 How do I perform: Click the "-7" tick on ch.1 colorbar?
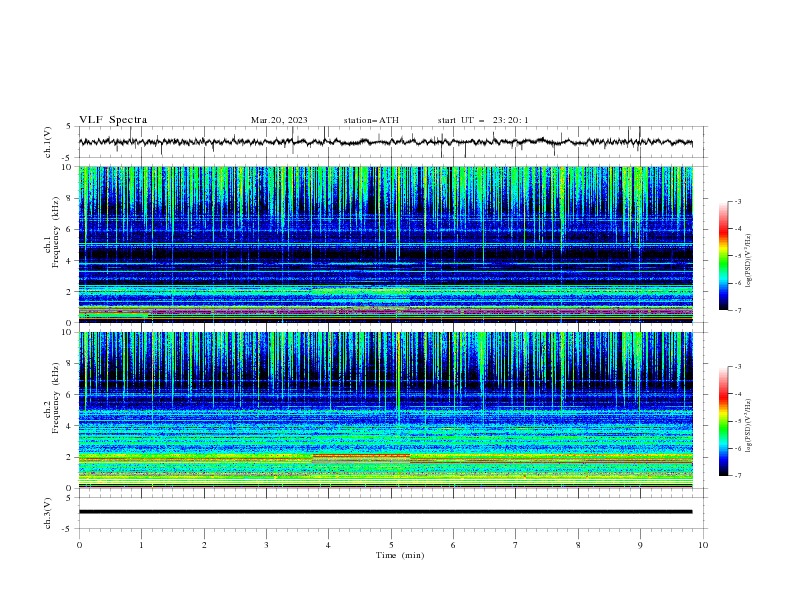tap(737, 310)
